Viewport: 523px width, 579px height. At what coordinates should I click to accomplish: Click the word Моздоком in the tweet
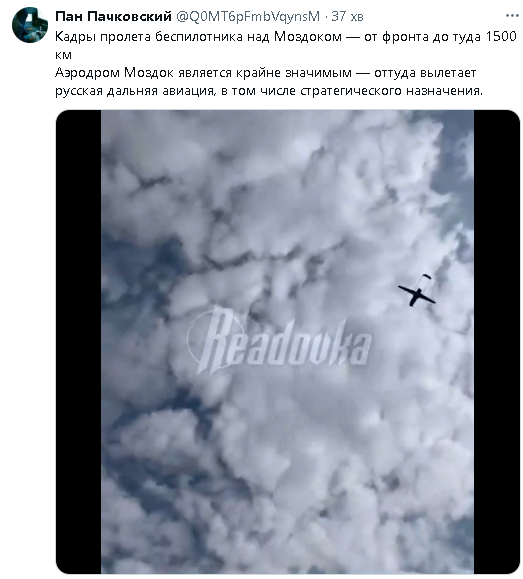click(x=308, y=37)
